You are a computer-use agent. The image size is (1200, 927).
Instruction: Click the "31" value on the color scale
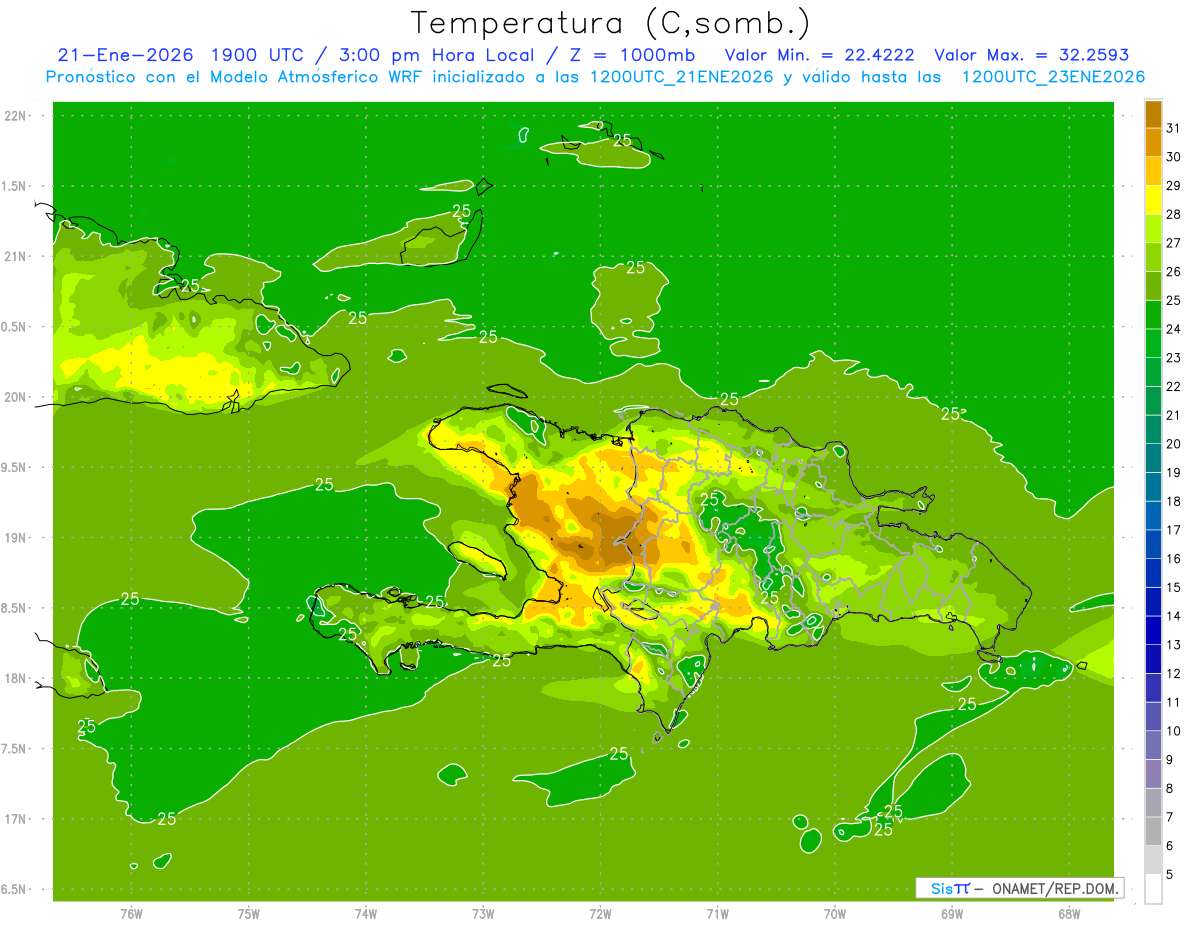click(1174, 128)
